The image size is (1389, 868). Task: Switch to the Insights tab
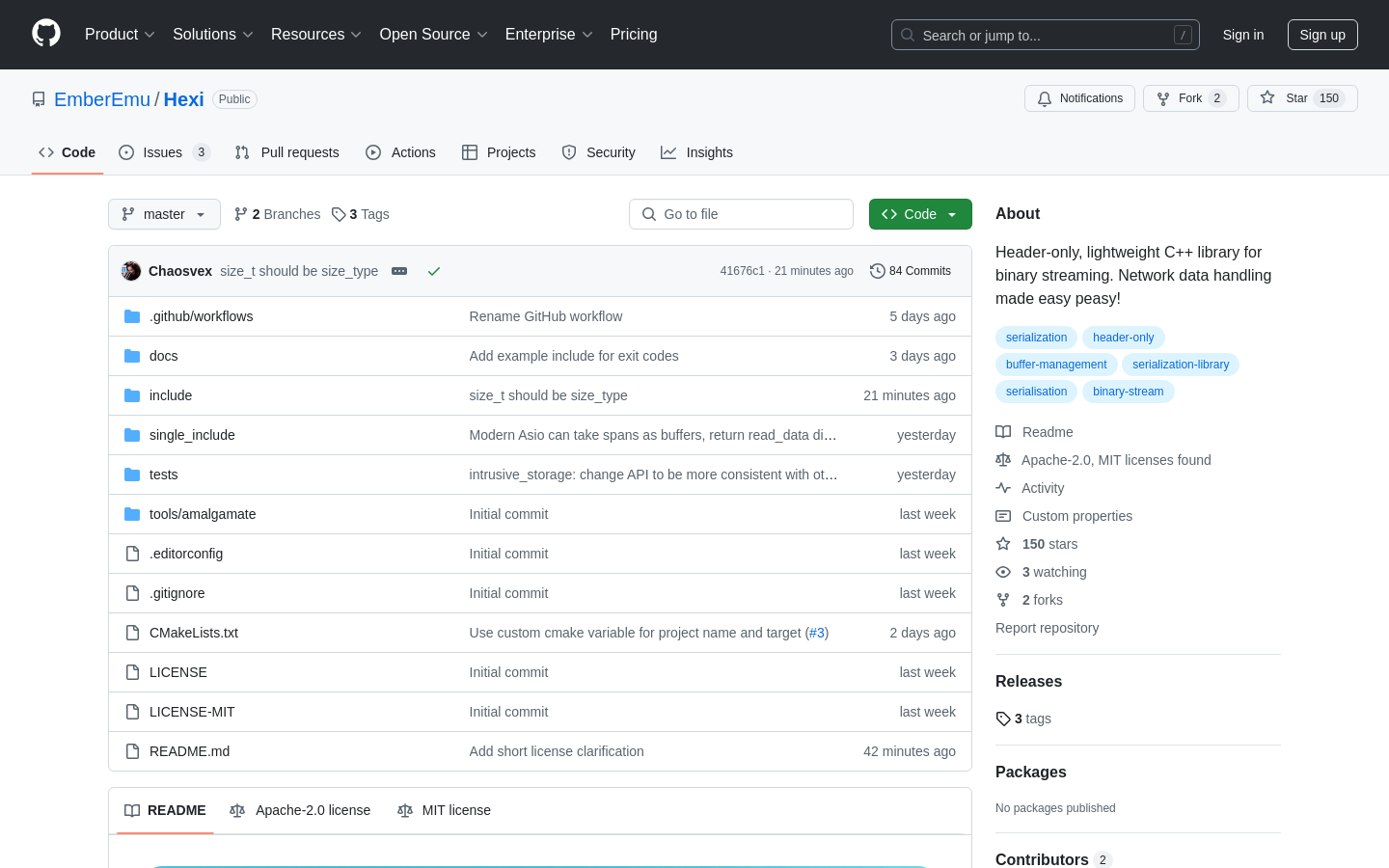tap(697, 152)
